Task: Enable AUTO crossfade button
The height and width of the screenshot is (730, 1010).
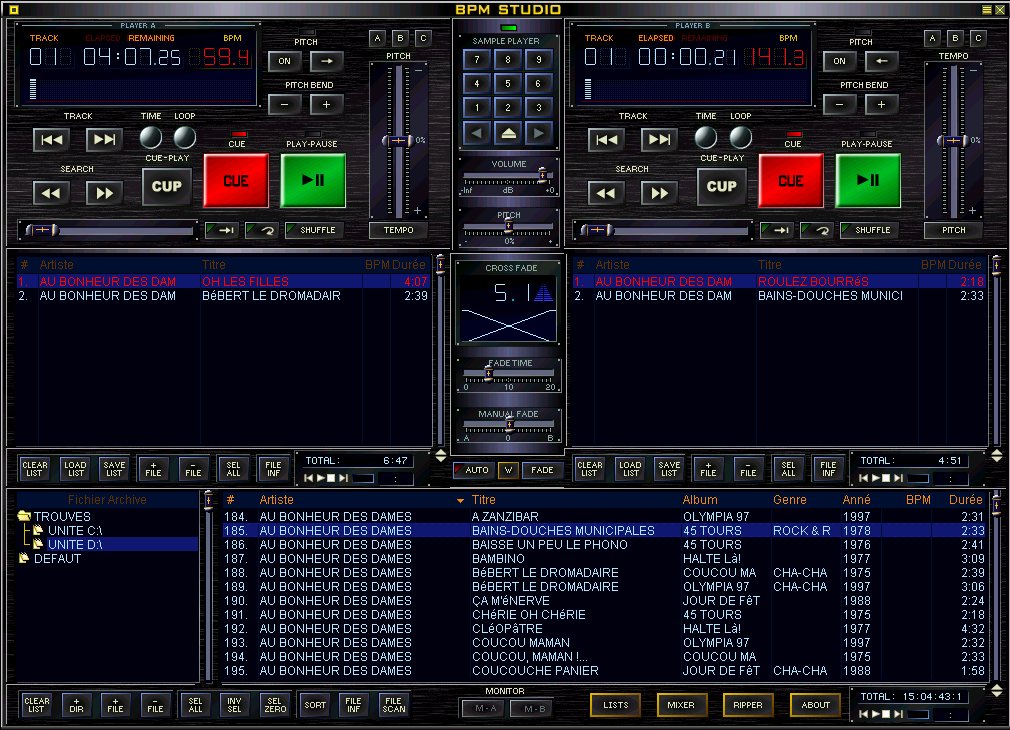Action: point(472,470)
